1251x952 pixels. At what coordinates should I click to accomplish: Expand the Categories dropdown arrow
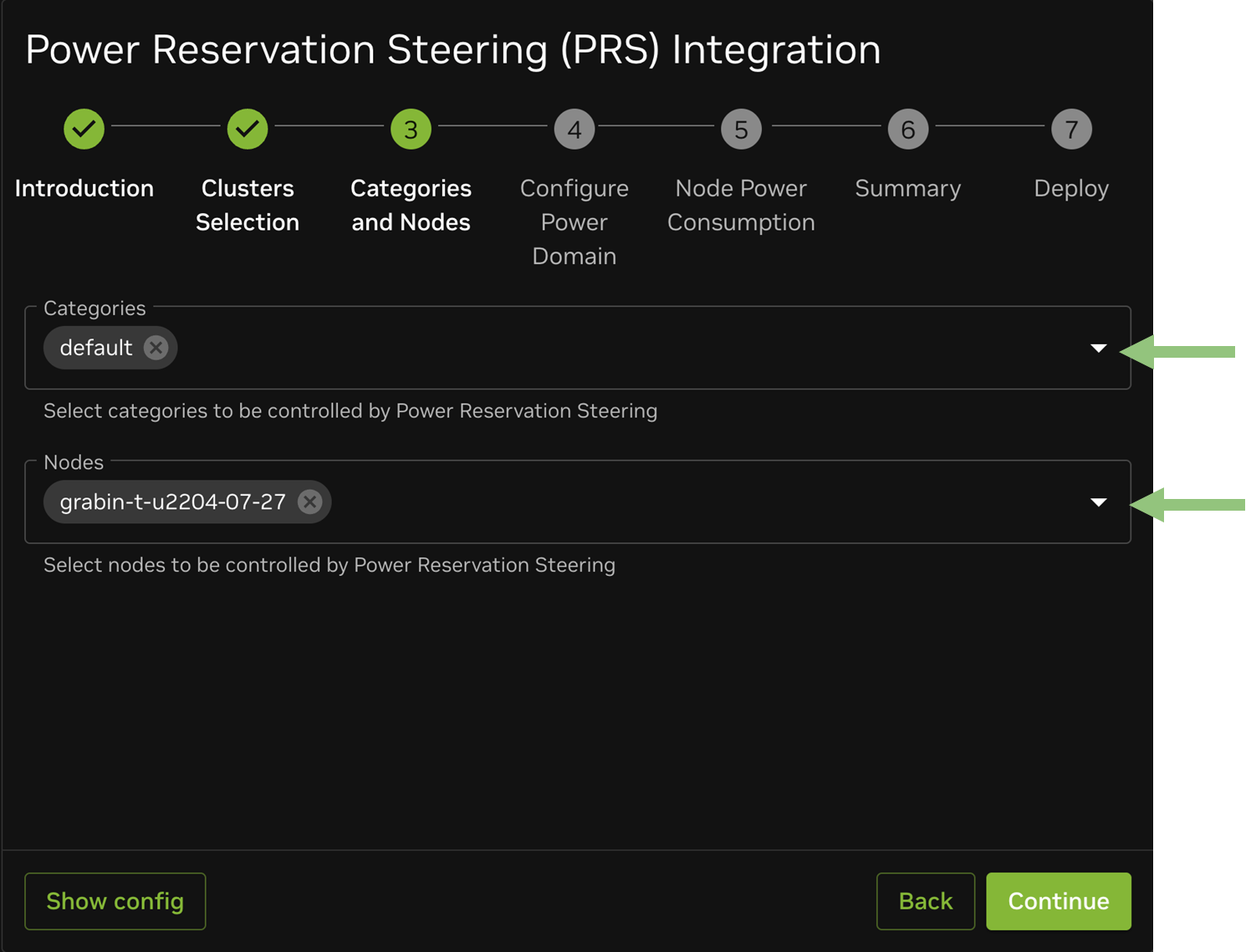click(x=1099, y=348)
